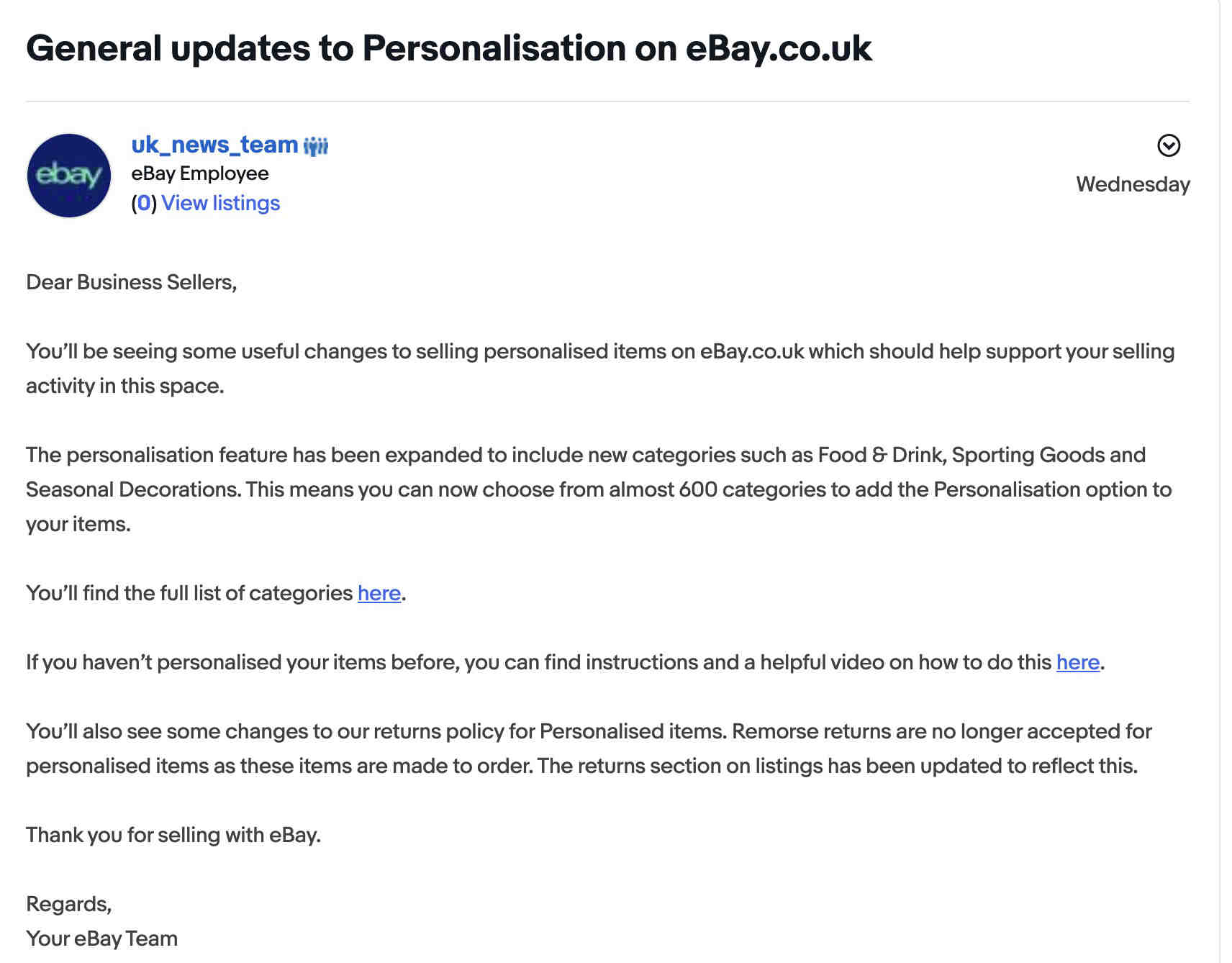Click the eBay Employee rank label
This screenshot has height=963, width=1232.
(x=200, y=173)
